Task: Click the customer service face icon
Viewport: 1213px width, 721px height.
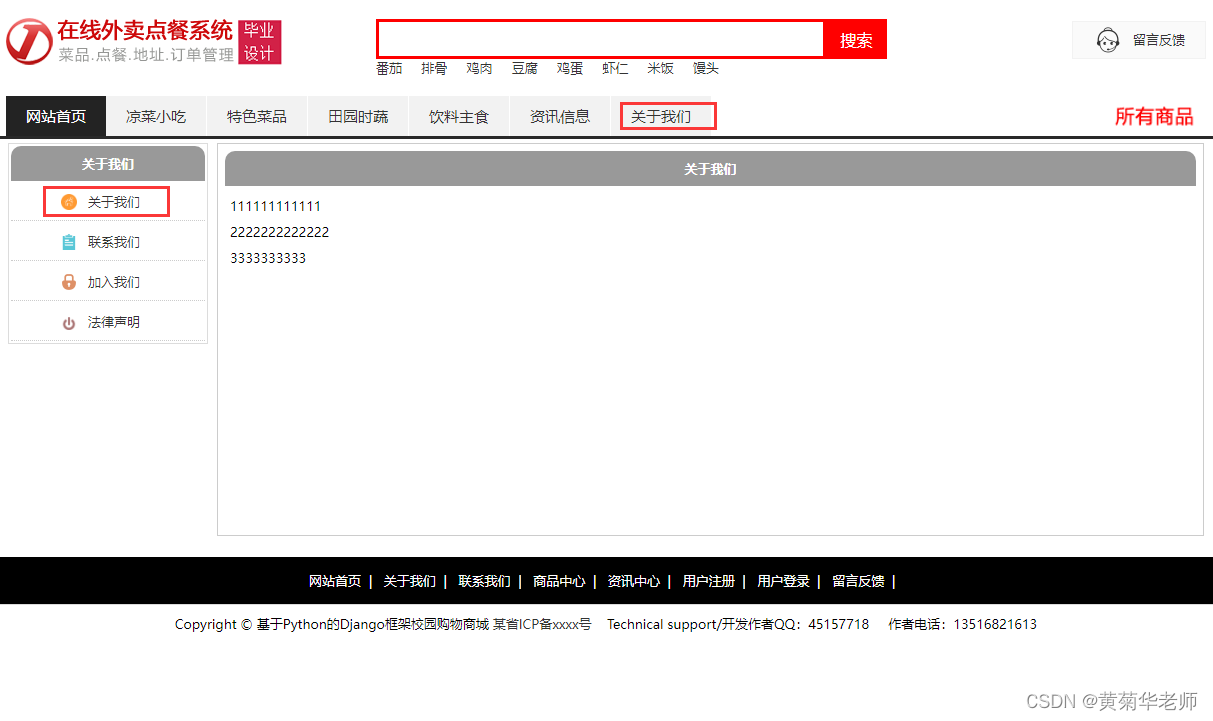Action: tap(1107, 40)
